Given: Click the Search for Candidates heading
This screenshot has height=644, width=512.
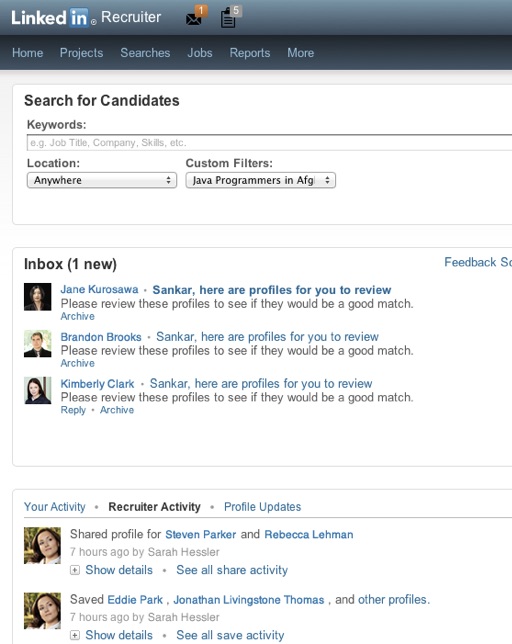Looking at the screenshot, I should click(x=102, y=101).
